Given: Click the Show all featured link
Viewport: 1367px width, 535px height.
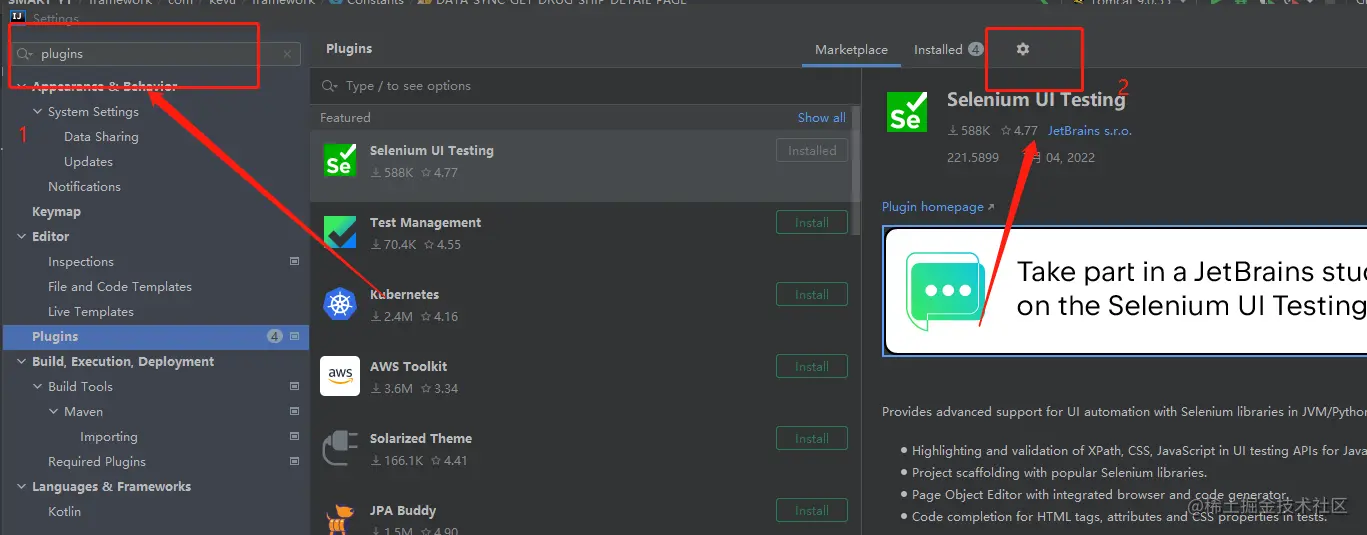Looking at the screenshot, I should [821, 118].
